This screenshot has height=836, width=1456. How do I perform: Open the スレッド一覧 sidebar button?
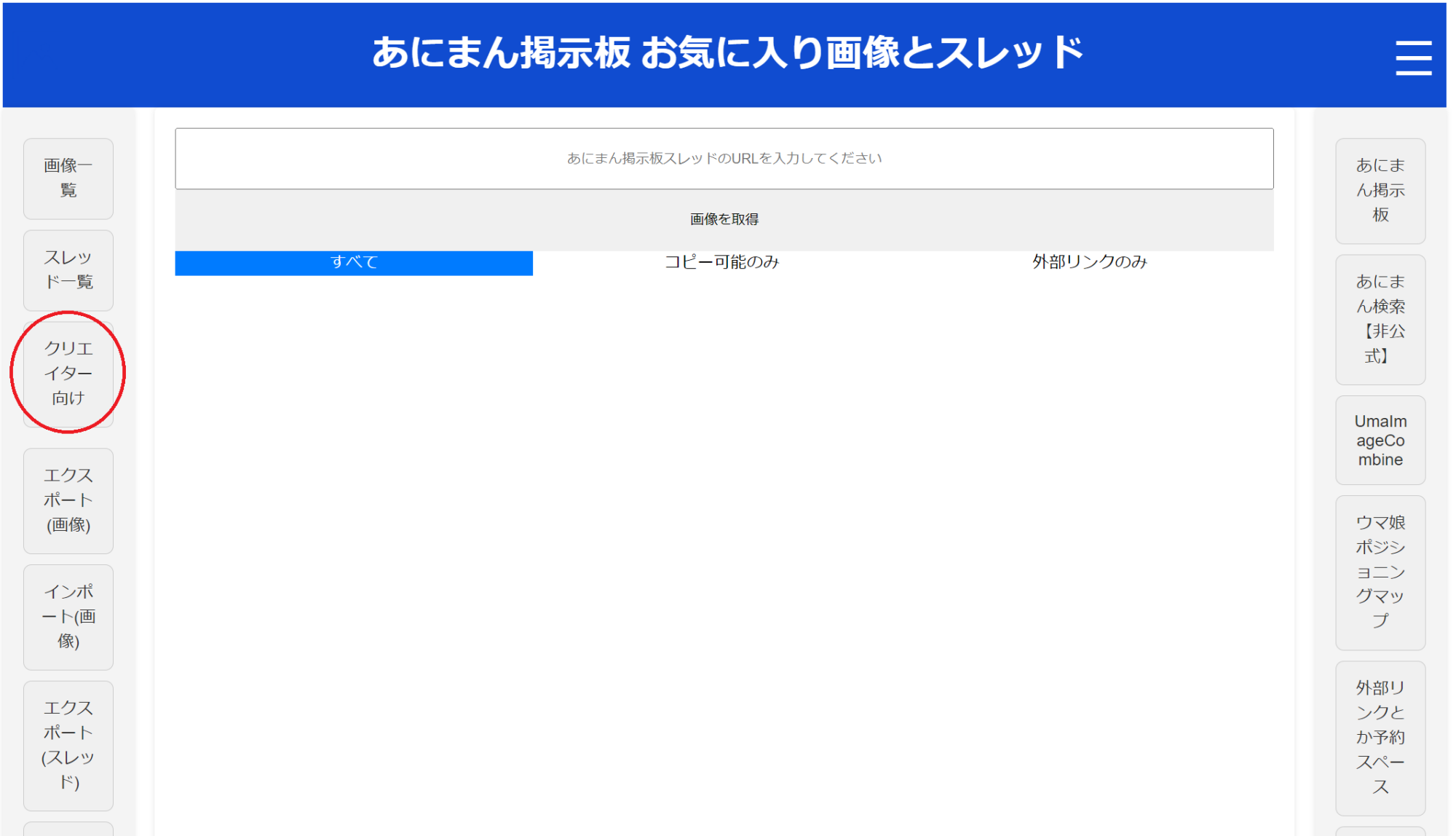click(68, 270)
